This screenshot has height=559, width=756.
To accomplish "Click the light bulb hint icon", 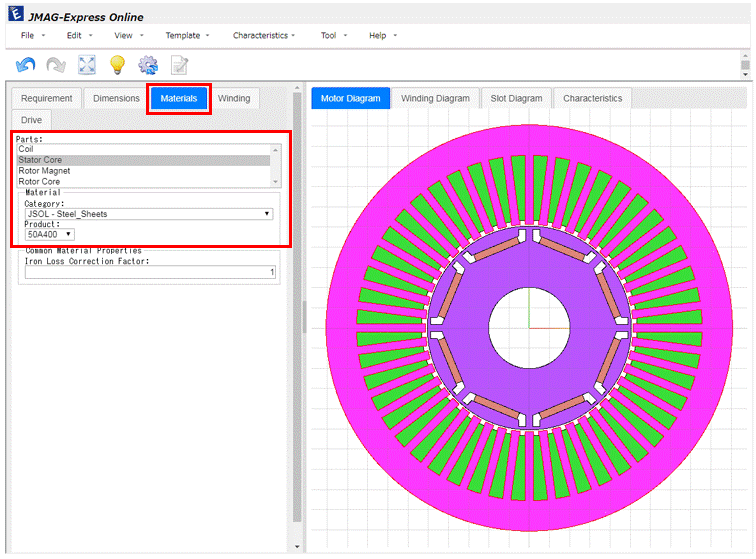I will (x=117, y=65).
